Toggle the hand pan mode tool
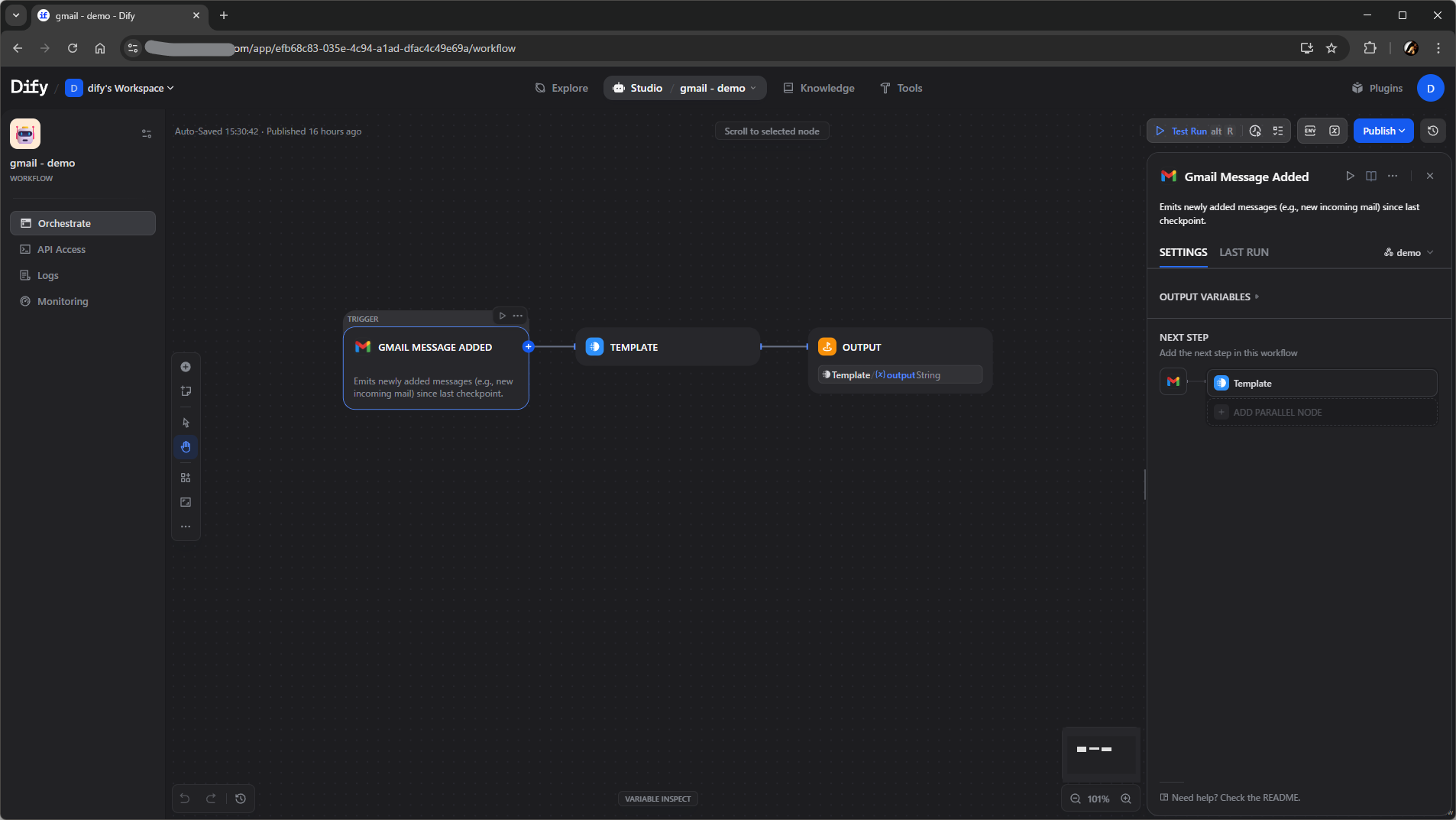The image size is (1456, 820). pos(186,447)
